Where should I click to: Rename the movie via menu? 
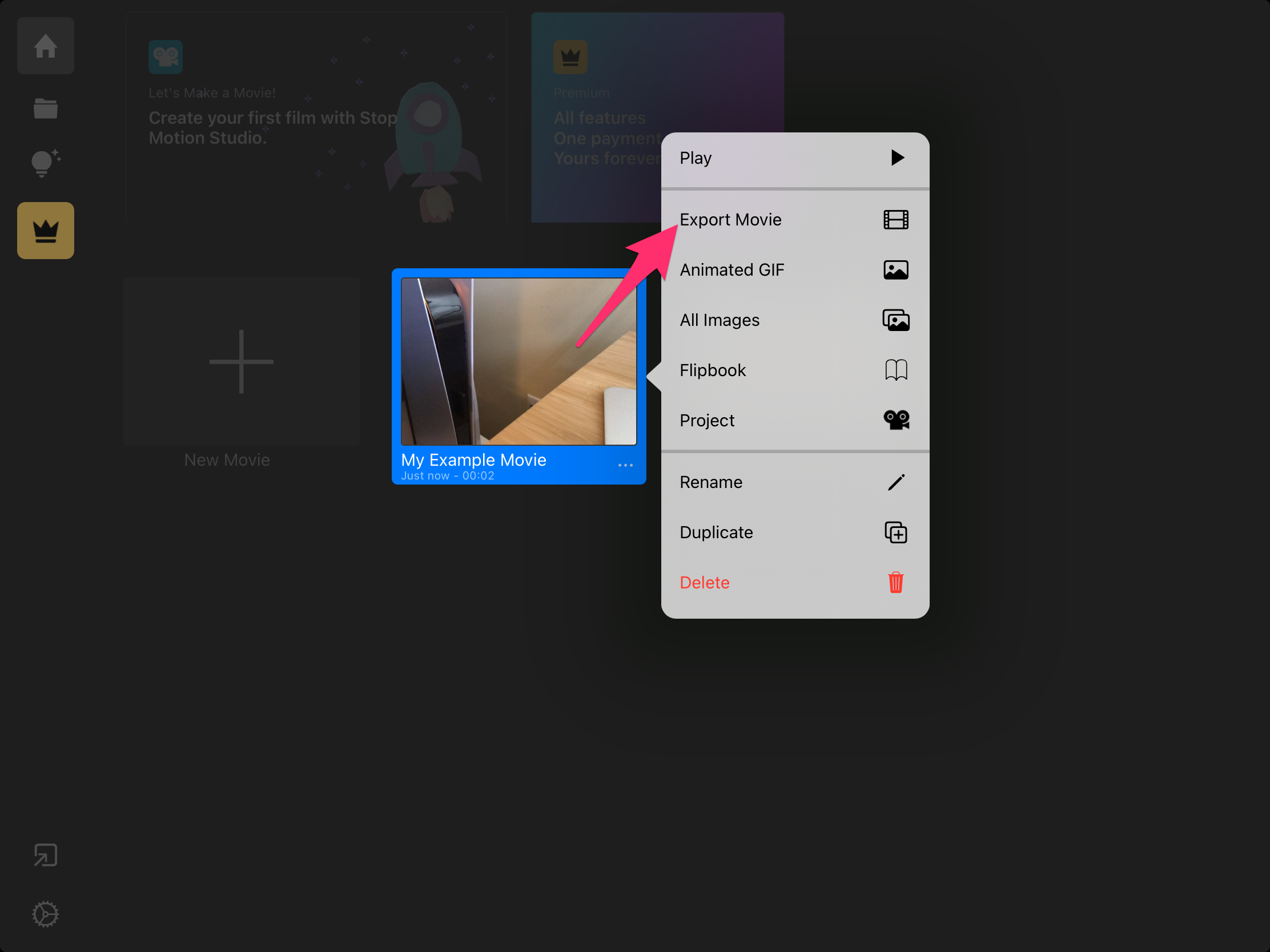tap(711, 482)
